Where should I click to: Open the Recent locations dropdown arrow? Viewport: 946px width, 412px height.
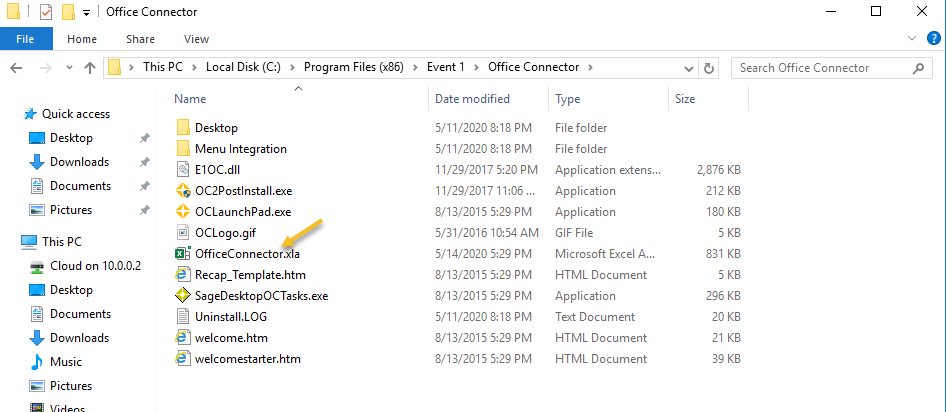pos(69,68)
